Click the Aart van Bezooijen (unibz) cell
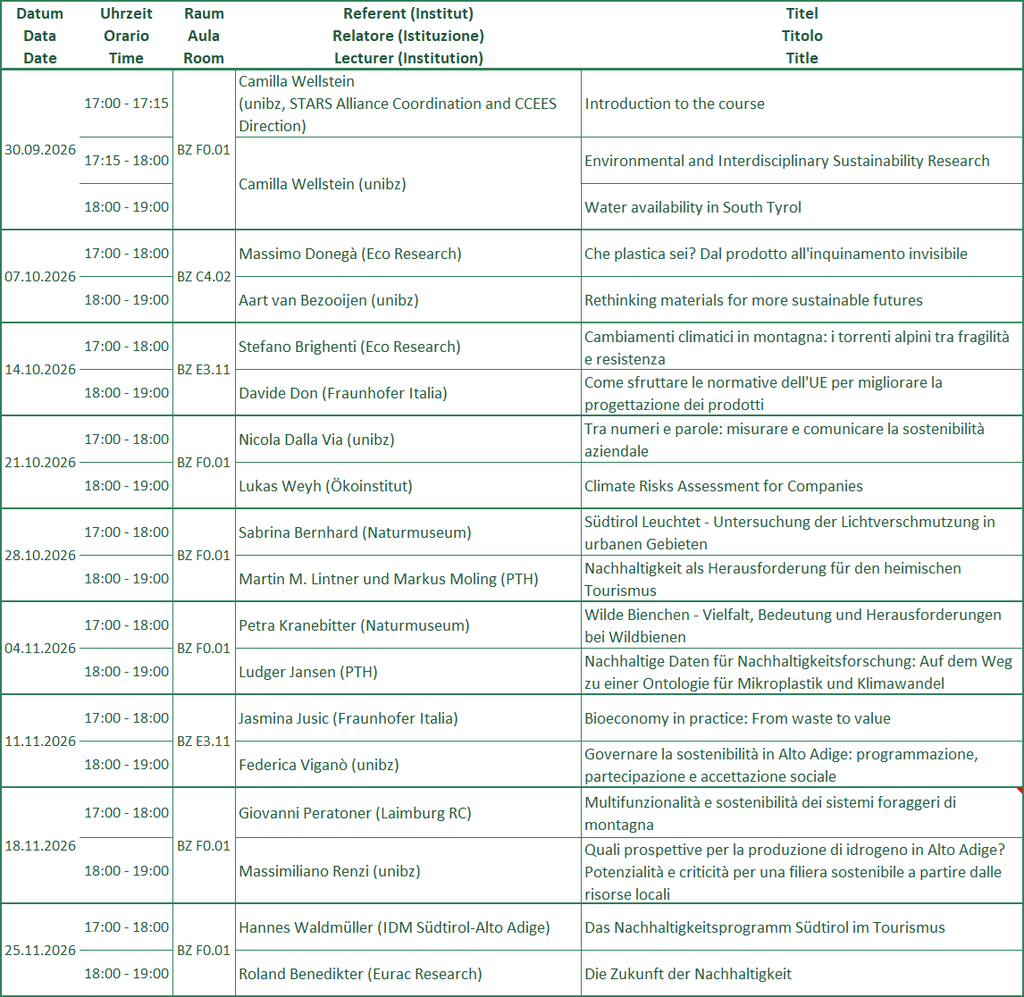1024x997 pixels. click(408, 300)
